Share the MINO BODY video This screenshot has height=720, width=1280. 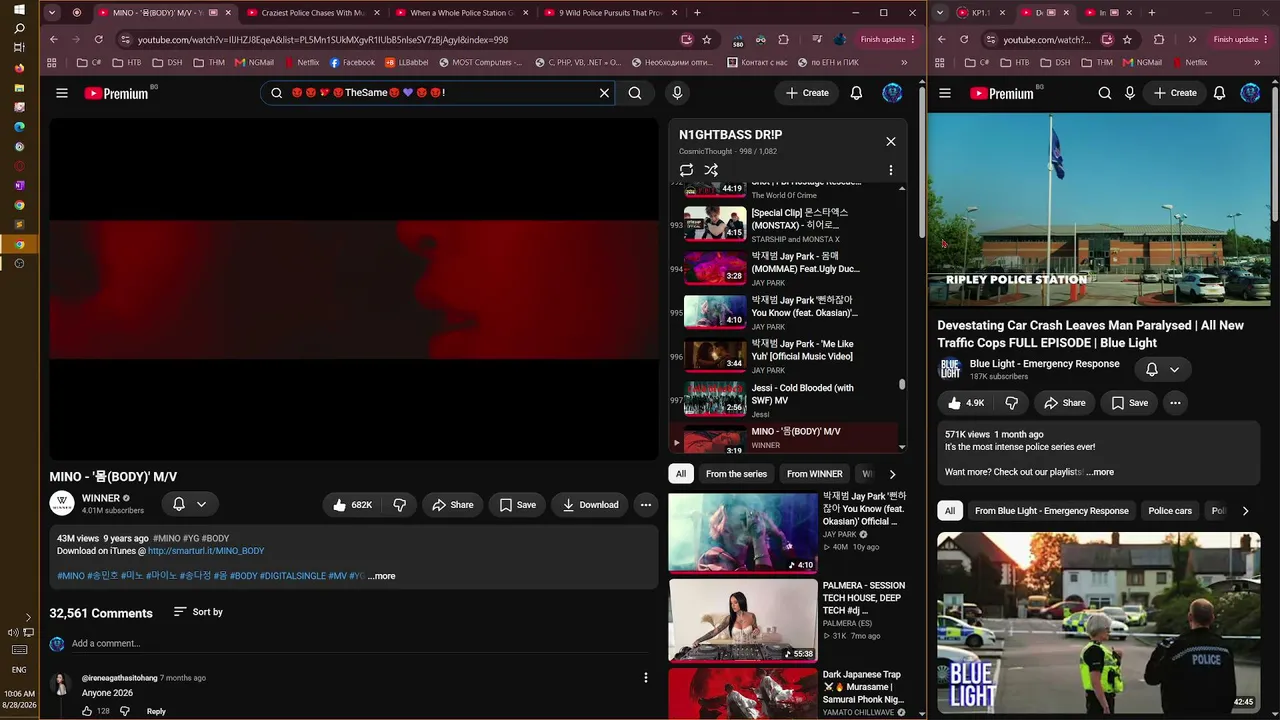[452, 505]
